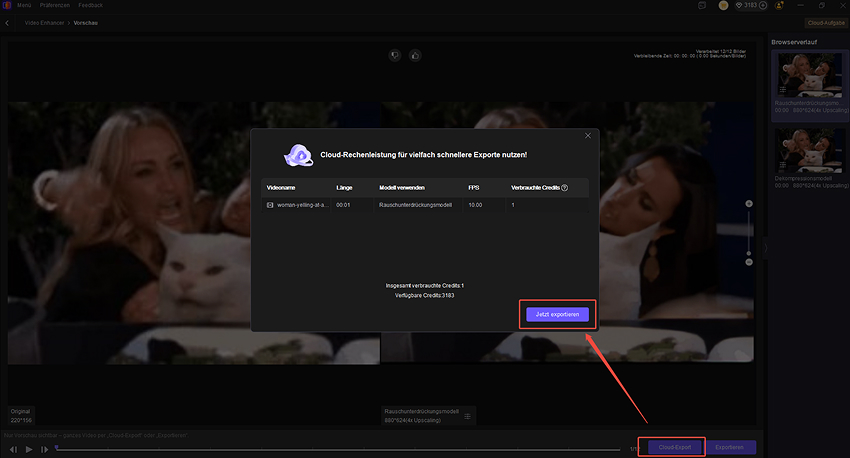Open the Feedback menu

click(90, 6)
